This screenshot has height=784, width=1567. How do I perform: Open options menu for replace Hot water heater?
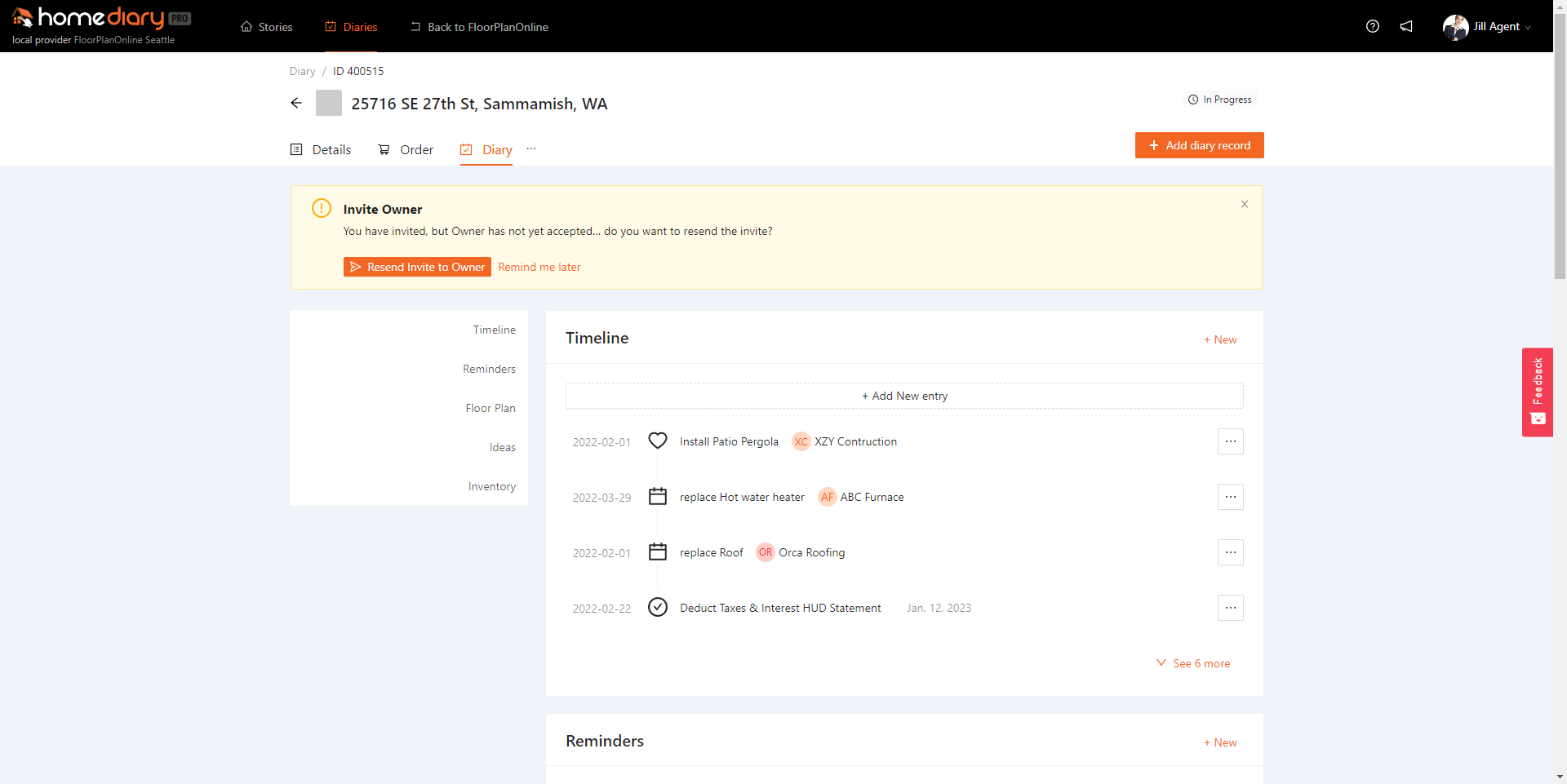point(1231,497)
